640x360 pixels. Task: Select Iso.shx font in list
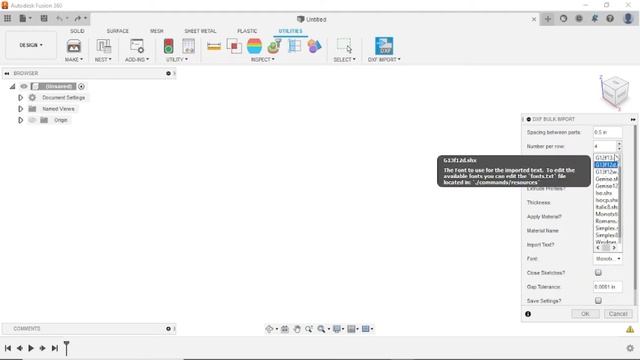(x=606, y=193)
